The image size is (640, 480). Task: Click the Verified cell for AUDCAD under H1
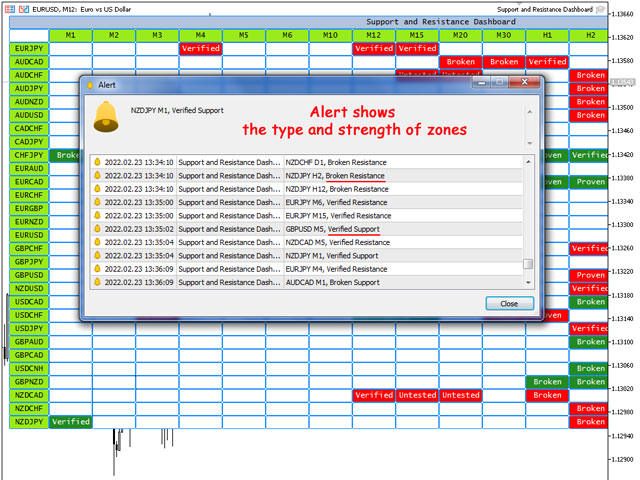pyautogui.click(x=547, y=62)
